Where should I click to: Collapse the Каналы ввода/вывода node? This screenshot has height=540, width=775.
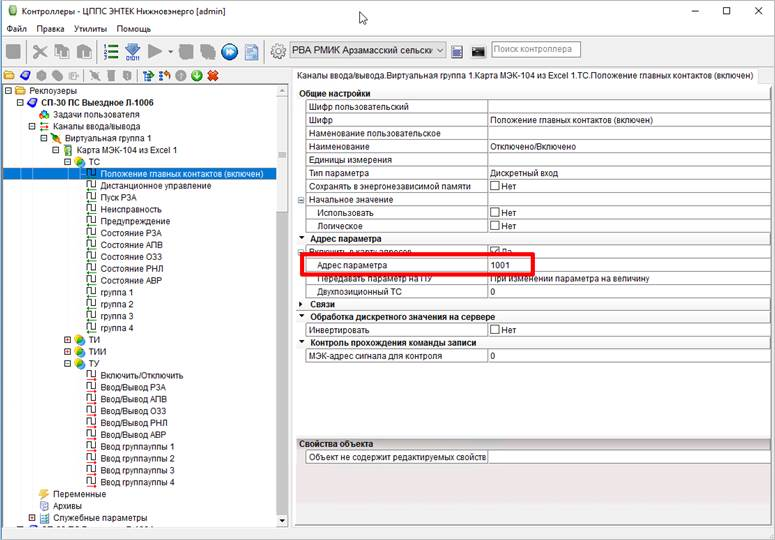click(32, 126)
